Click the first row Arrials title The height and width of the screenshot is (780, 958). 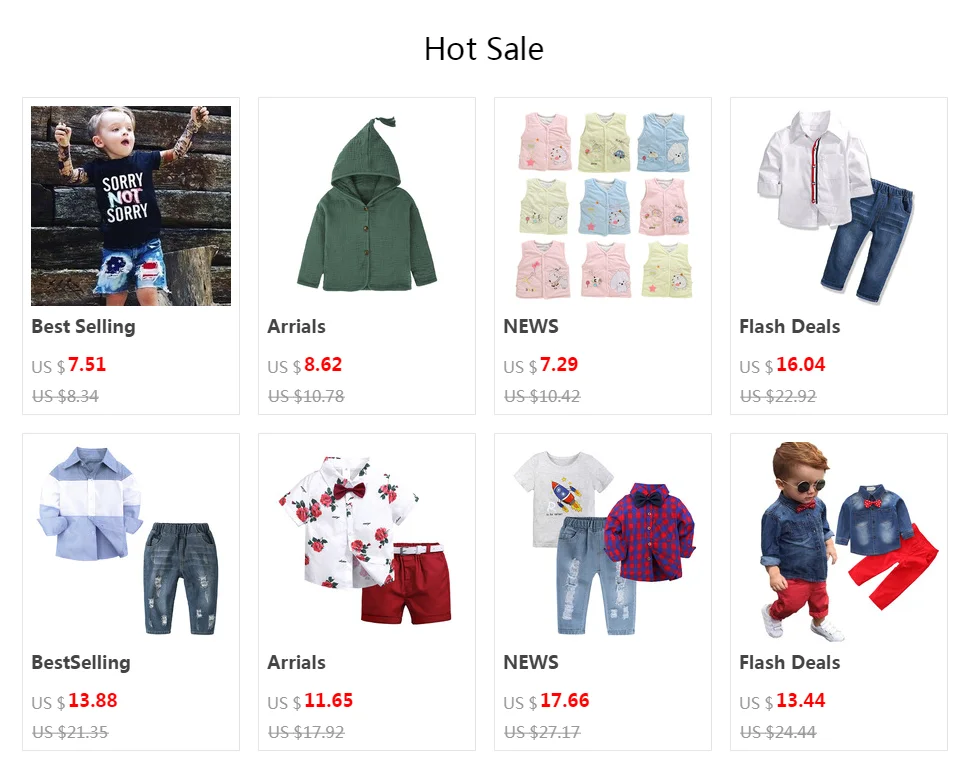click(296, 327)
